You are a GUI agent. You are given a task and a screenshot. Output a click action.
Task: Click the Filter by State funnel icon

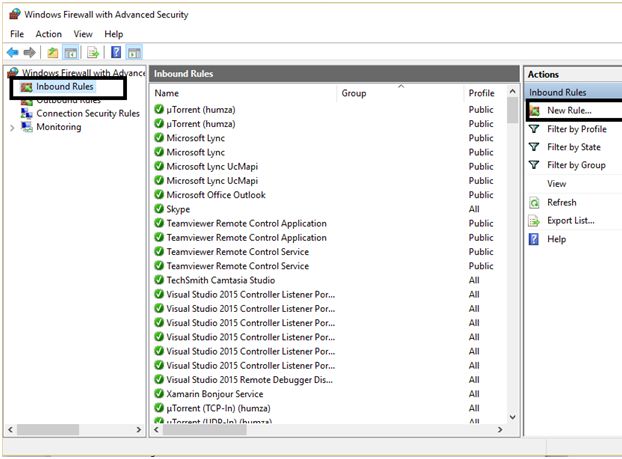(x=534, y=147)
